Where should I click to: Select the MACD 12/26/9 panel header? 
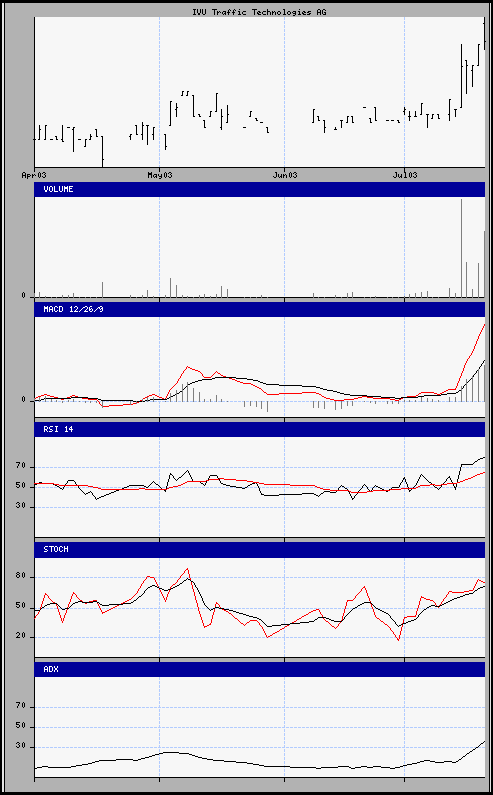pos(260,309)
